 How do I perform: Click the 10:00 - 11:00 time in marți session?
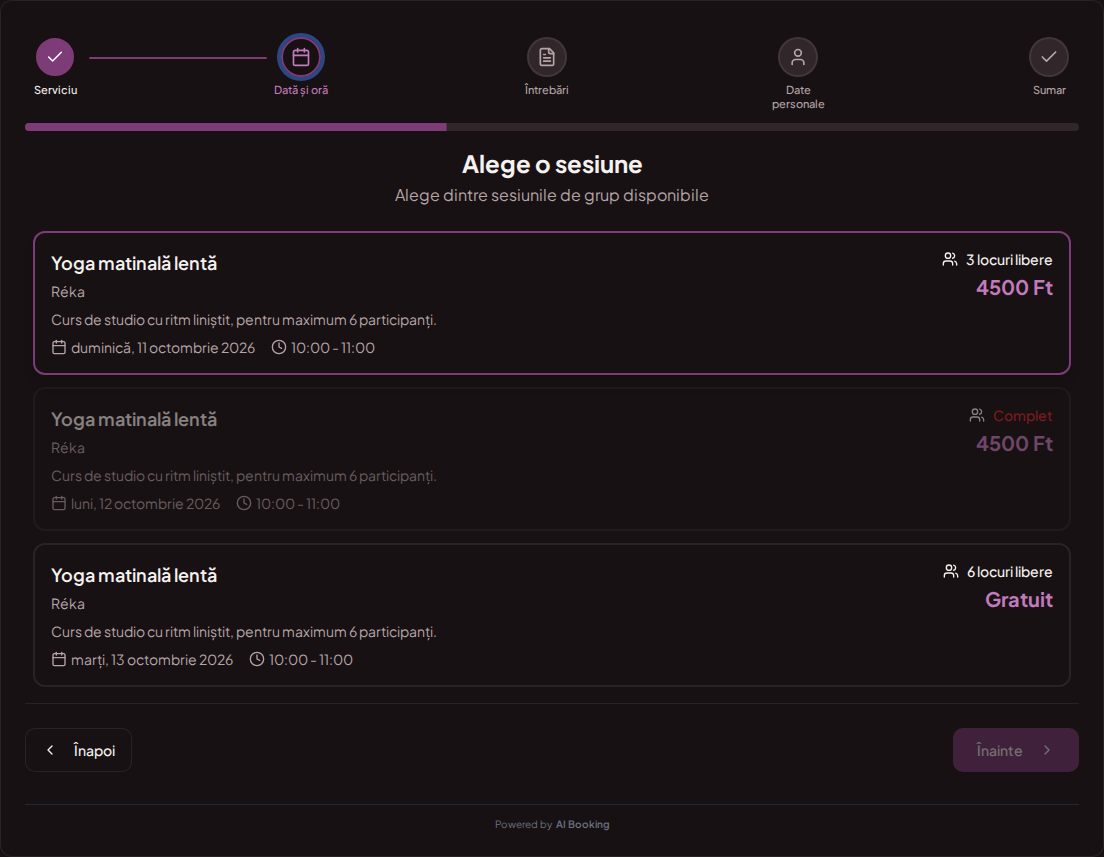310,659
